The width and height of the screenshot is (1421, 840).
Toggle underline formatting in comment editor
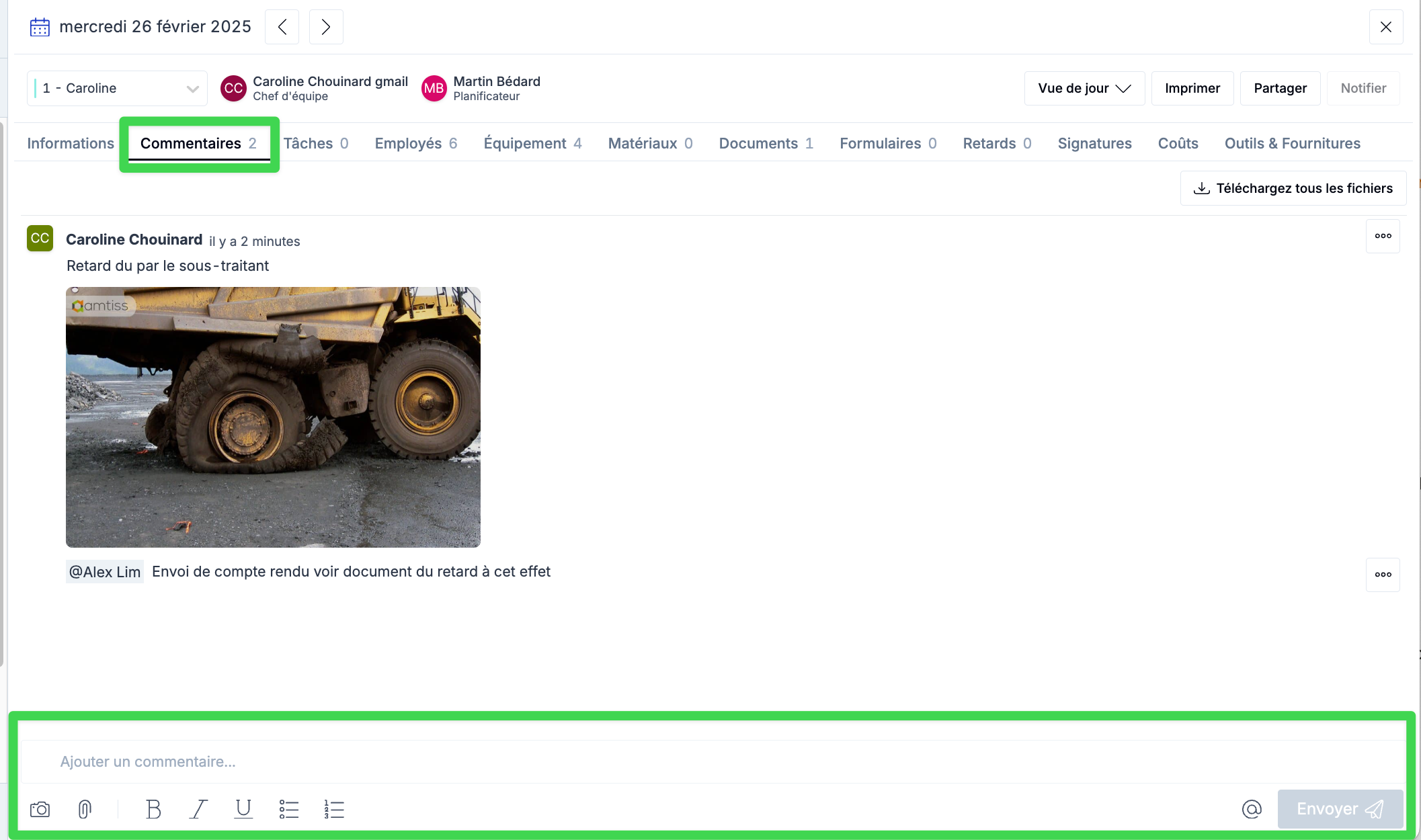pyautogui.click(x=243, y=809)
